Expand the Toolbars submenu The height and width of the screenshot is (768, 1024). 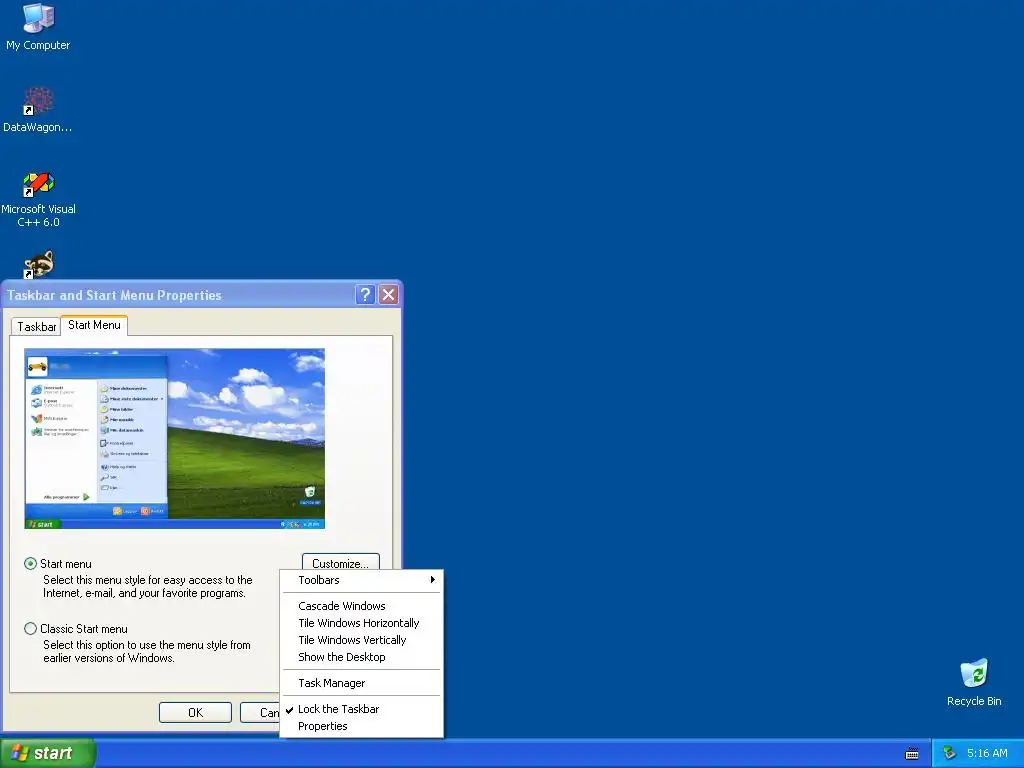pos(361,580)
